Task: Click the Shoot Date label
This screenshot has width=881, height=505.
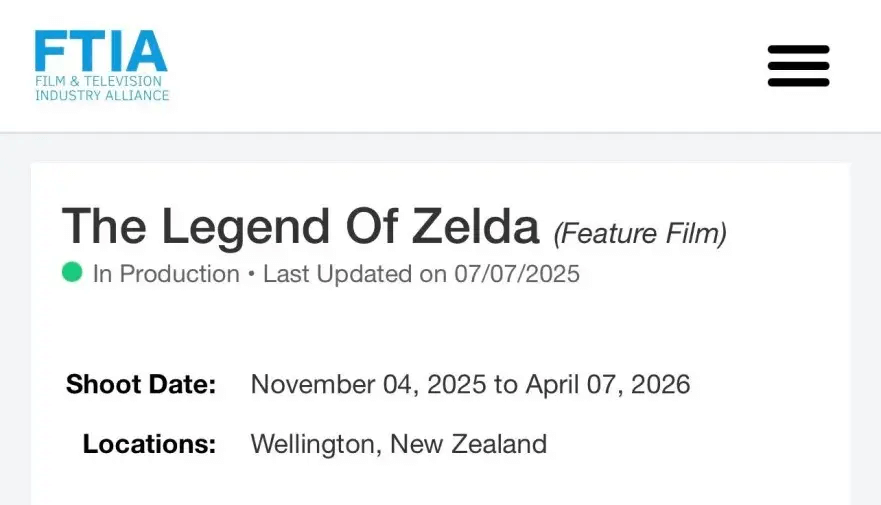Action: (x=141, y=384)
